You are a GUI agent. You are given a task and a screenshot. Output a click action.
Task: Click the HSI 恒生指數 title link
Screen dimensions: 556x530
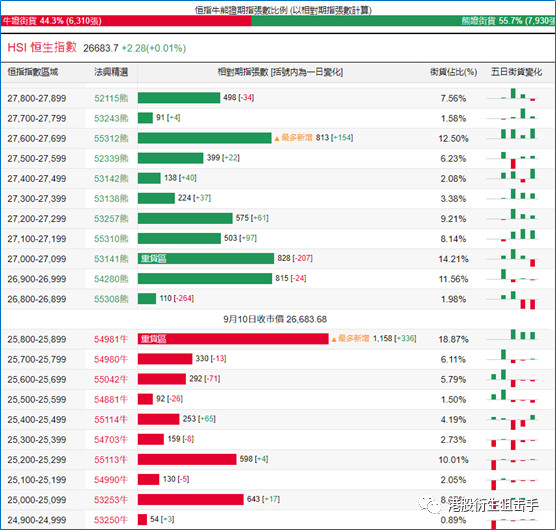tap(42, 48)
